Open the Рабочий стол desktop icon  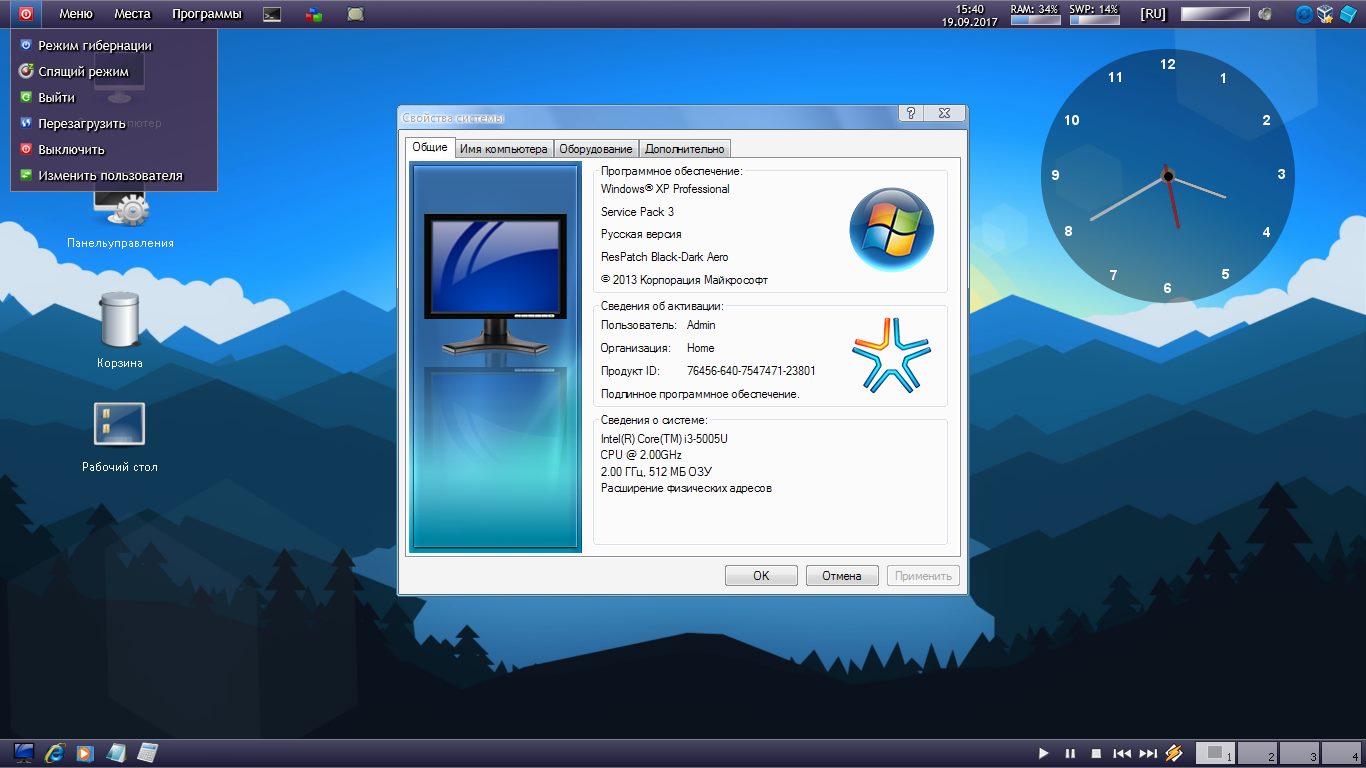pyautogui.click(x=120, y=425)
